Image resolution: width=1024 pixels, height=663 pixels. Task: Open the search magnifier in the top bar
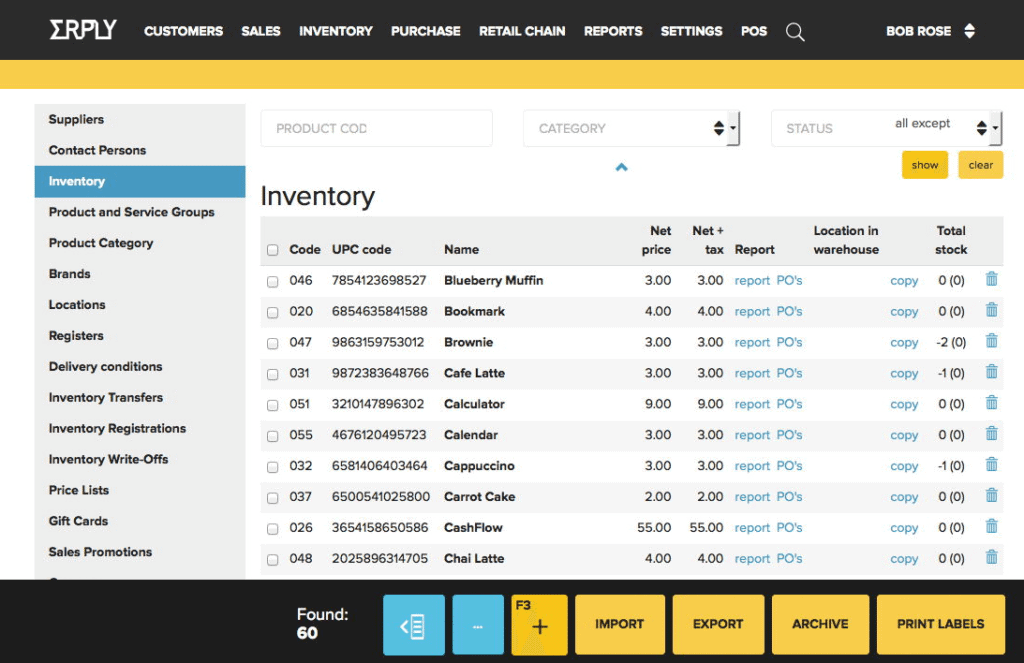795,31
